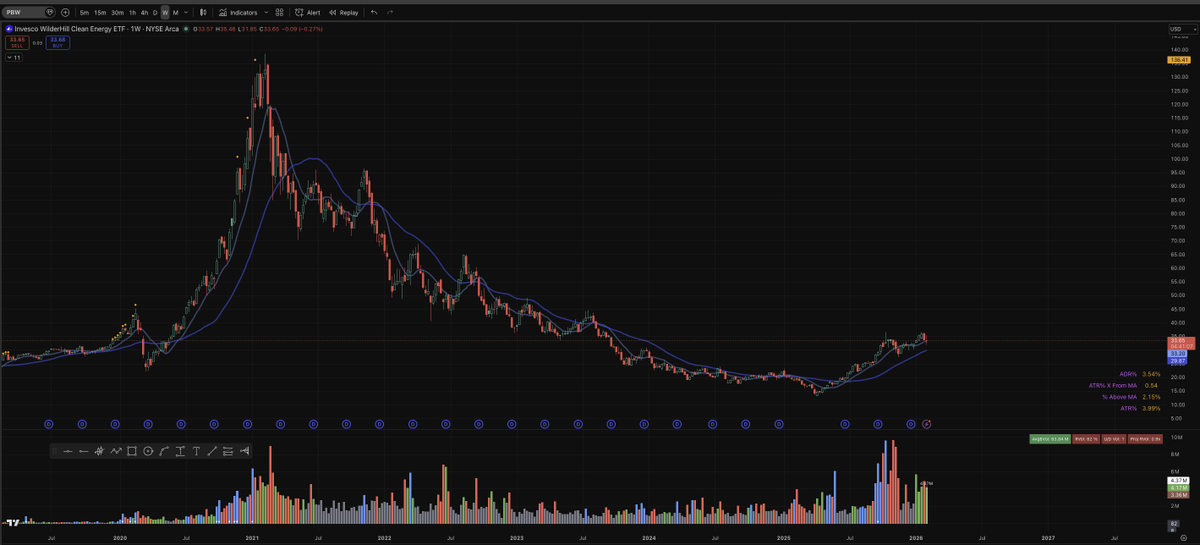This screenshot has width=1200, height=545.
Task: Select the zigzag path drawing tool
Action: click(116, 451)
